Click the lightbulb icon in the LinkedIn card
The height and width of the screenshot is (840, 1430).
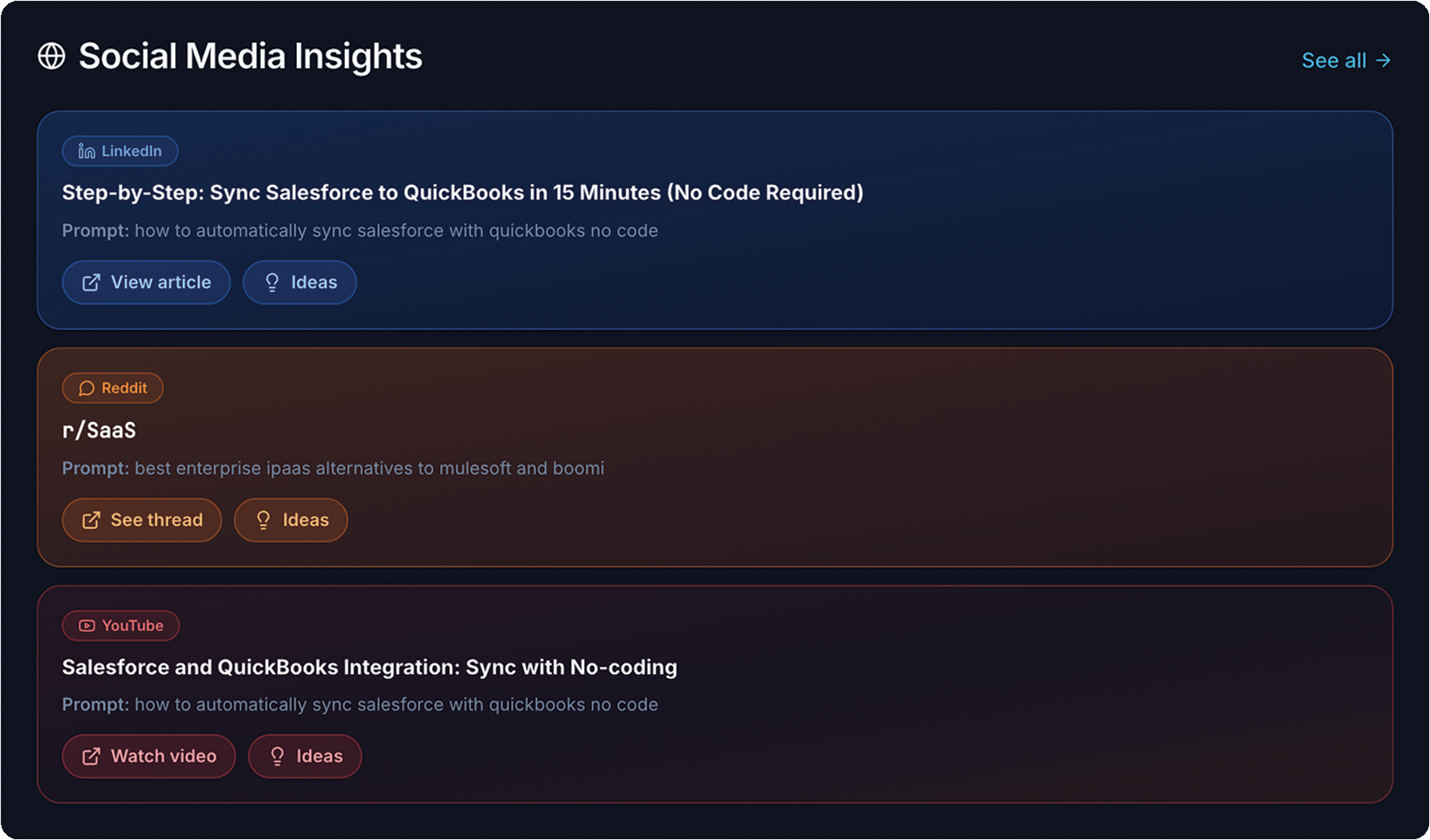tap(272, 283)
